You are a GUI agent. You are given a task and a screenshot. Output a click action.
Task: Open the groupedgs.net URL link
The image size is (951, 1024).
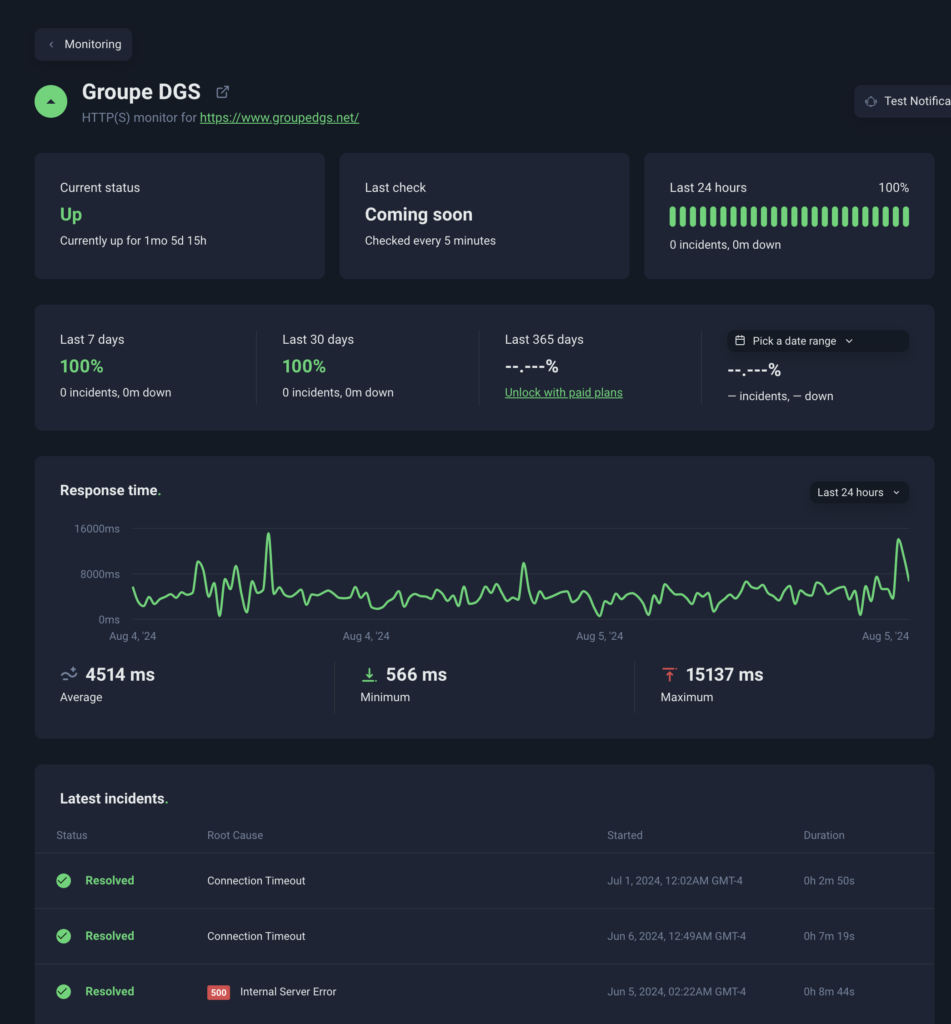point(279,118)
